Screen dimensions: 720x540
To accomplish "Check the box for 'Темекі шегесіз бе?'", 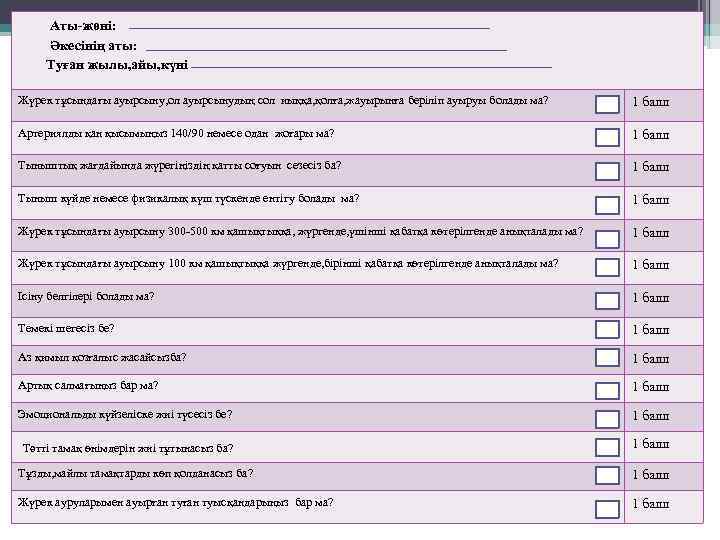I will [x=607, y=330].
